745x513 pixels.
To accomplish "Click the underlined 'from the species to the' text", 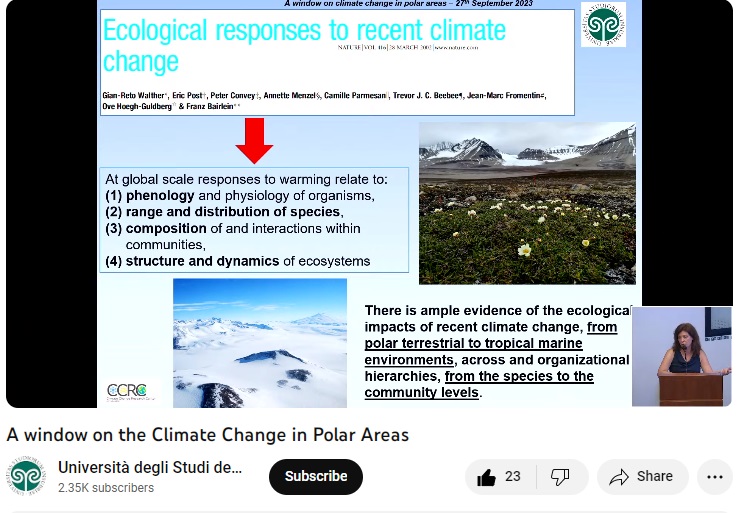I will click(519, 376).
